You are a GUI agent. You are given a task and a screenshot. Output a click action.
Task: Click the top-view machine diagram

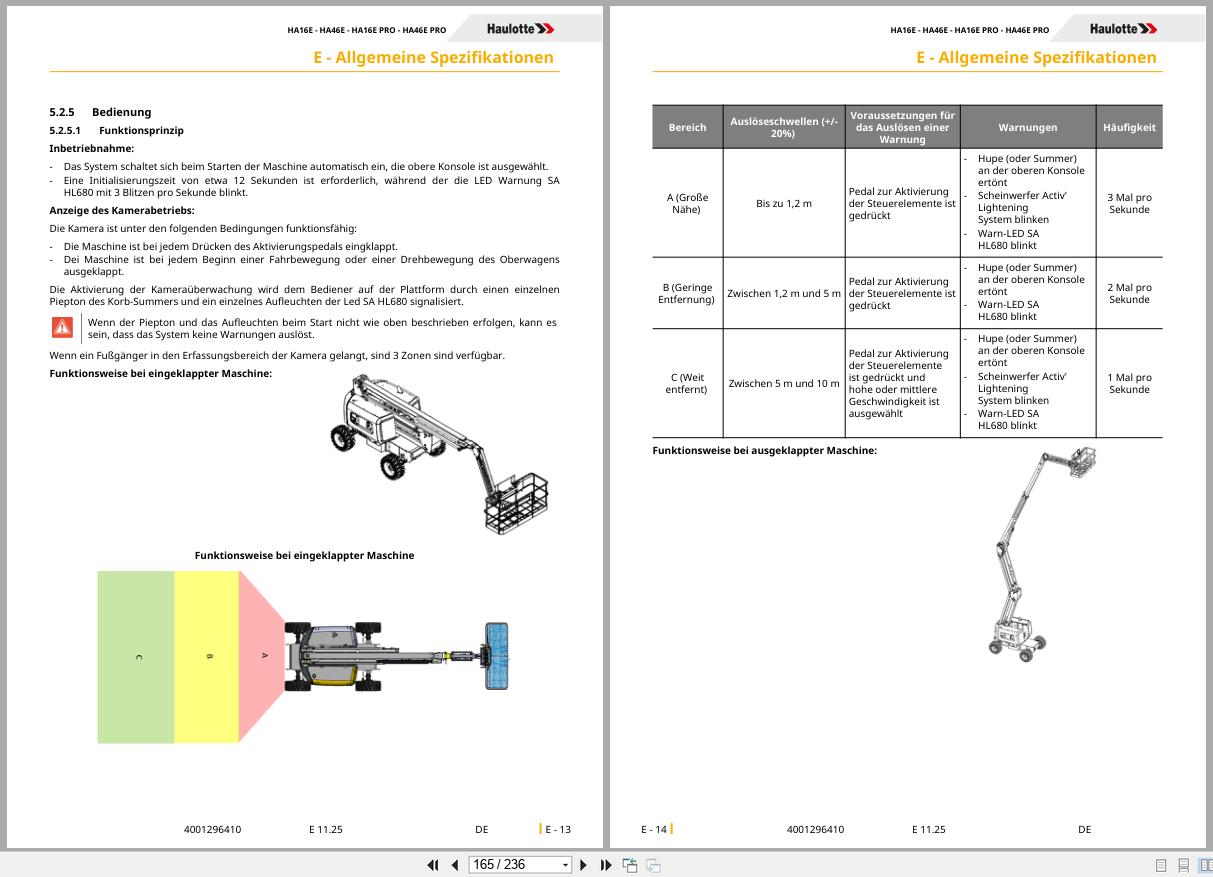pos(397,656)
